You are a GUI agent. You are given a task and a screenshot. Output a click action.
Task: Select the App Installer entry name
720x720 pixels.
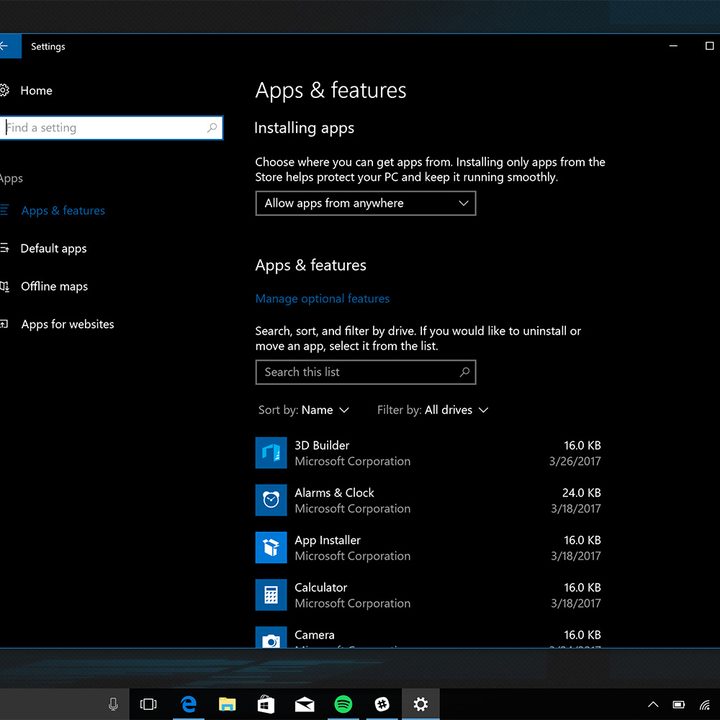pyautogui.click(x=327, y=540)
